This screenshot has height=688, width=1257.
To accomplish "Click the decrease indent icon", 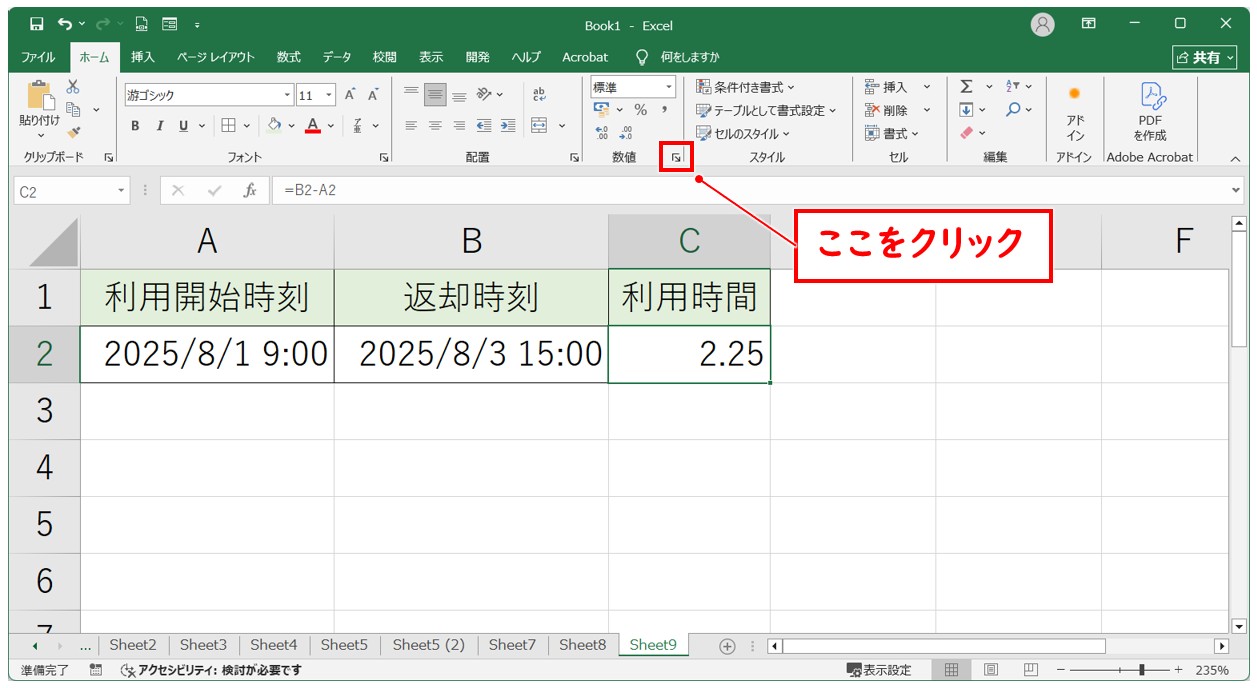I will (484, 125).
